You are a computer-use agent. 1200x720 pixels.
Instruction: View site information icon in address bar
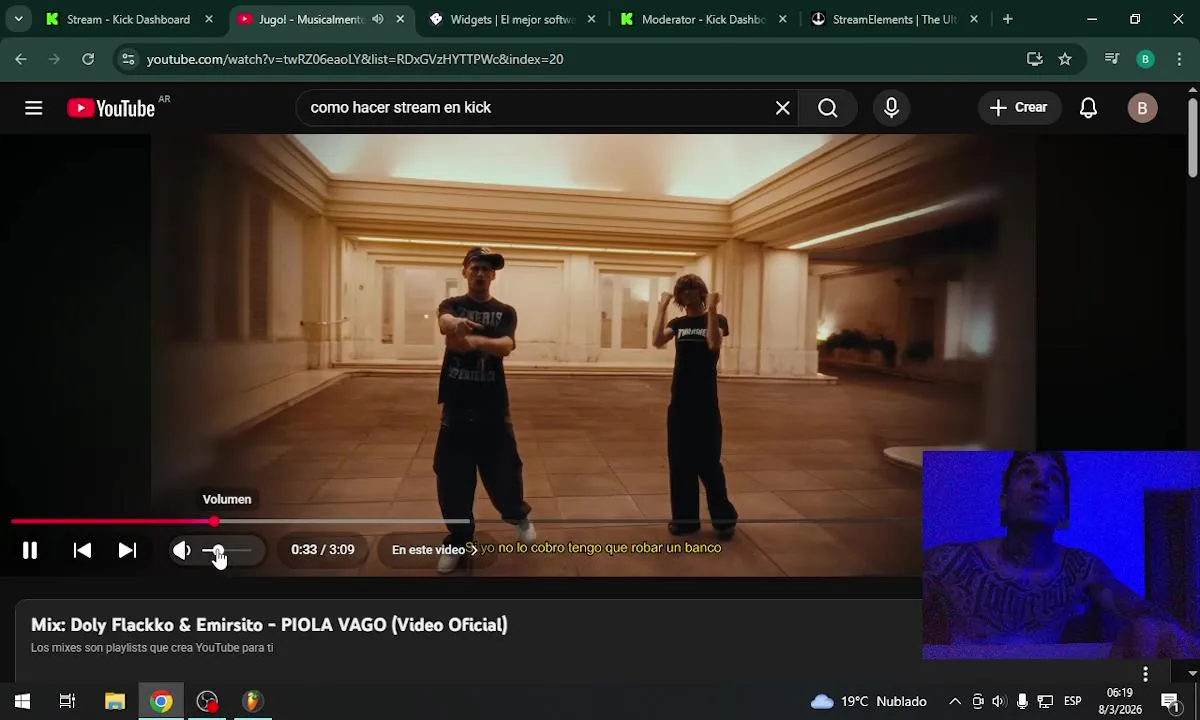pyautogui.click(x=128, y=59)
